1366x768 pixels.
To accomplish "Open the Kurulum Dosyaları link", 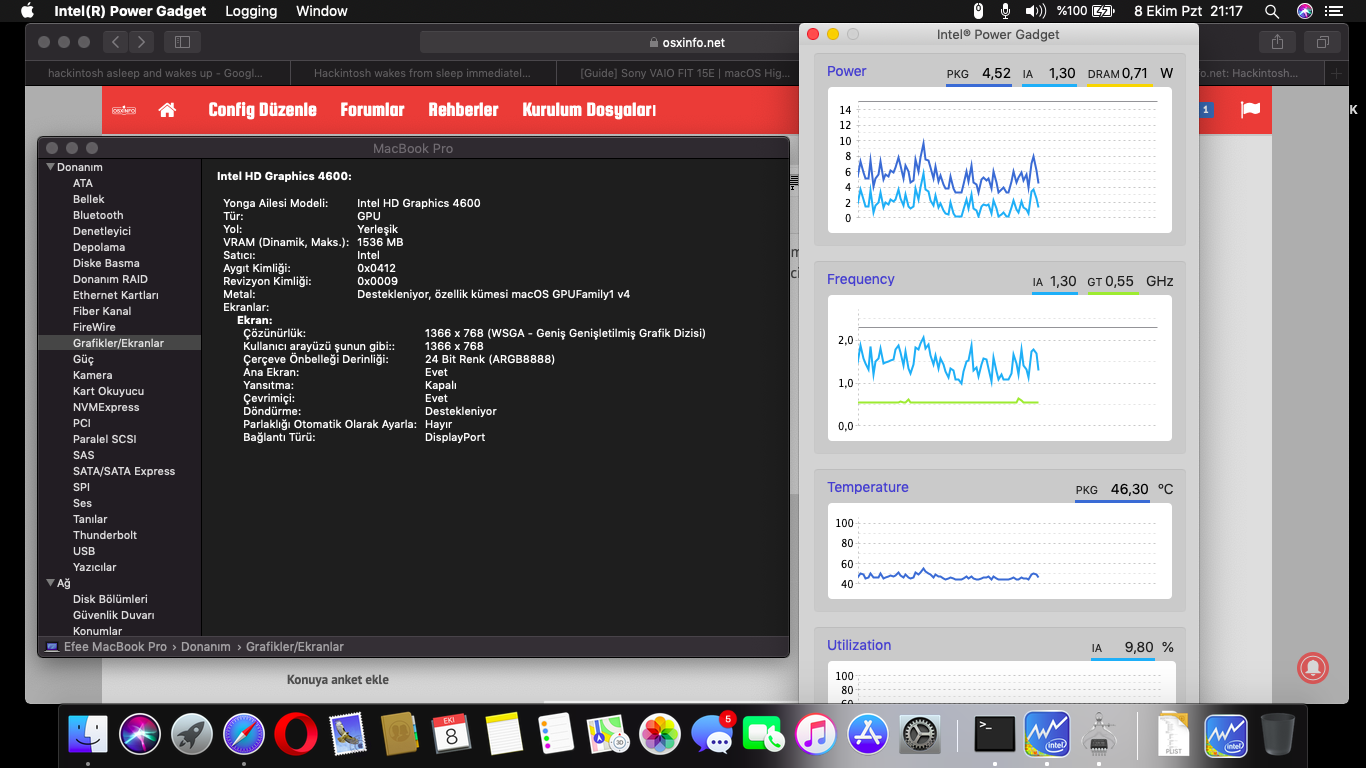I will (x=588, y=110).
